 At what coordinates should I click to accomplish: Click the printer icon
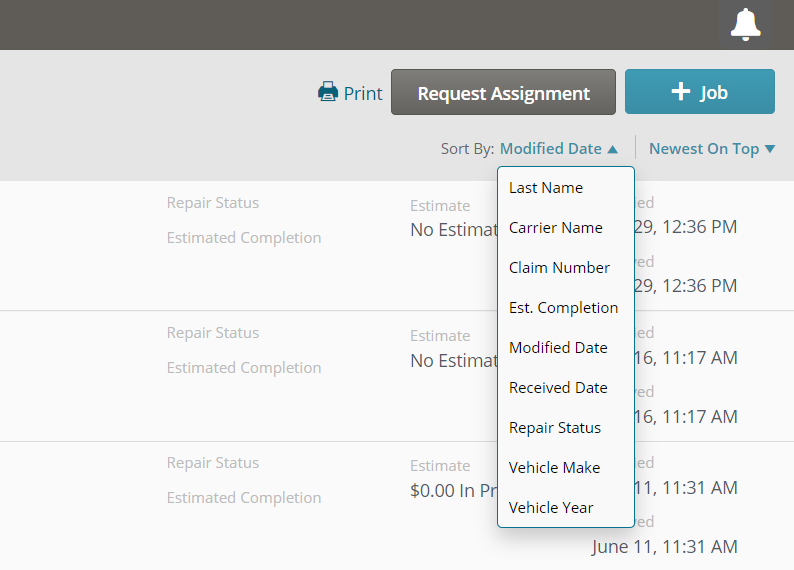(x=328, y=92)
